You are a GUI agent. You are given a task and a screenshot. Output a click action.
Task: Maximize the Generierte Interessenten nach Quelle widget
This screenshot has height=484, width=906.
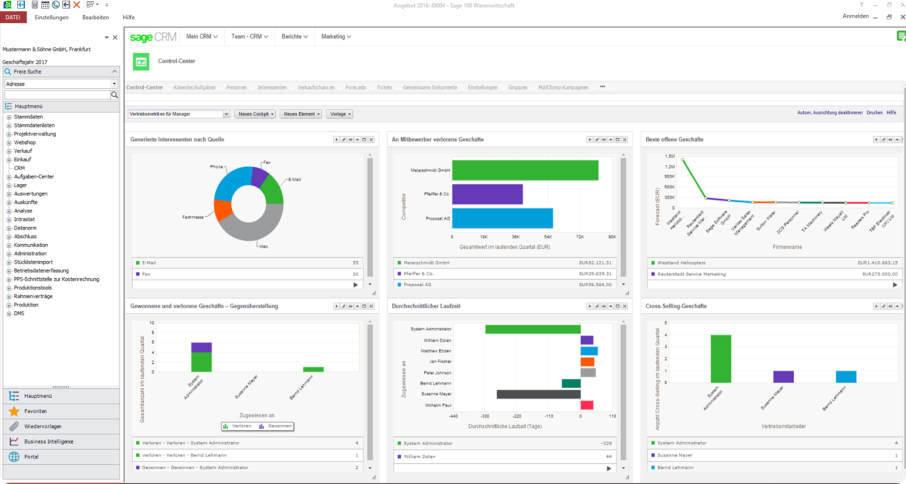[364, 140]
